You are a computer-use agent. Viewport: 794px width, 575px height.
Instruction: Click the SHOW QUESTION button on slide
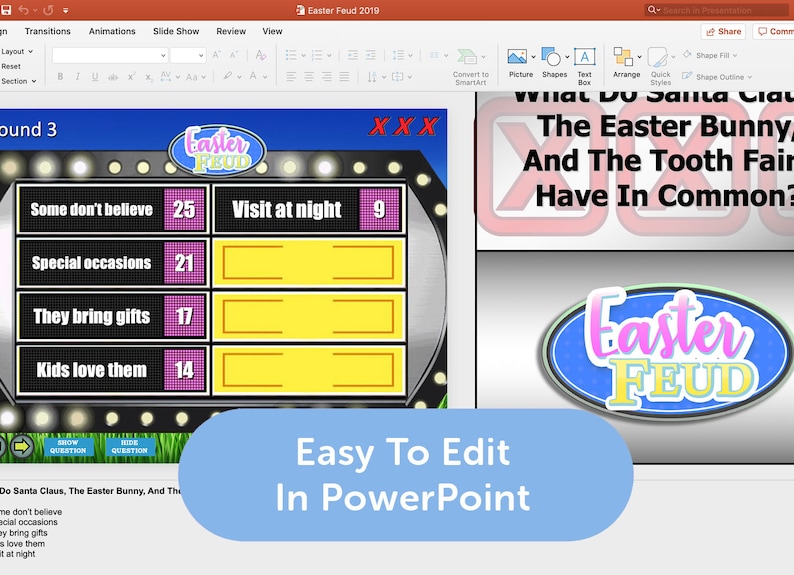68,446
